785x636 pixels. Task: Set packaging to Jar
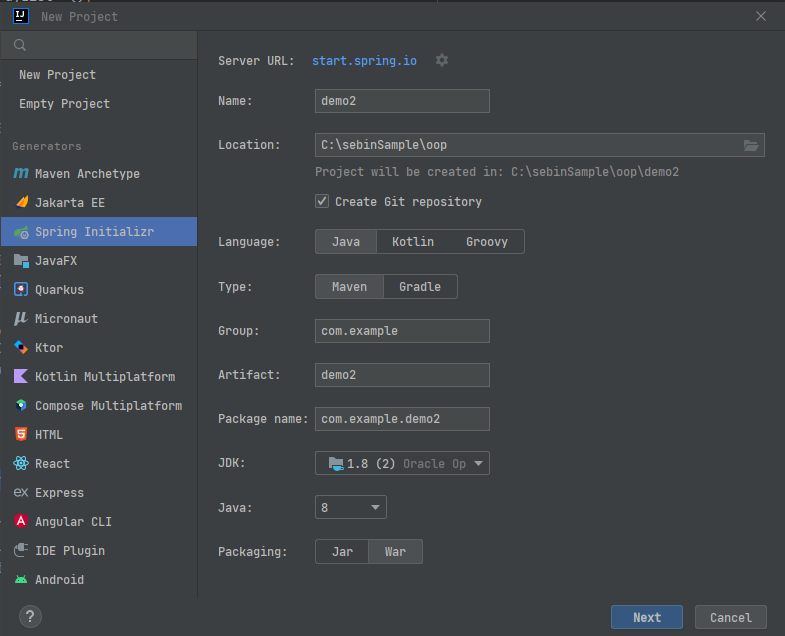point(342,552)
